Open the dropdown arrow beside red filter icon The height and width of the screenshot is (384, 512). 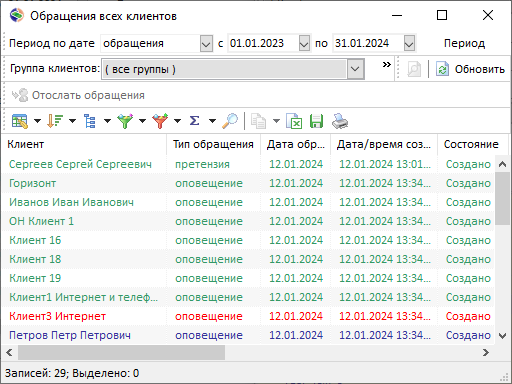point(178,121)
